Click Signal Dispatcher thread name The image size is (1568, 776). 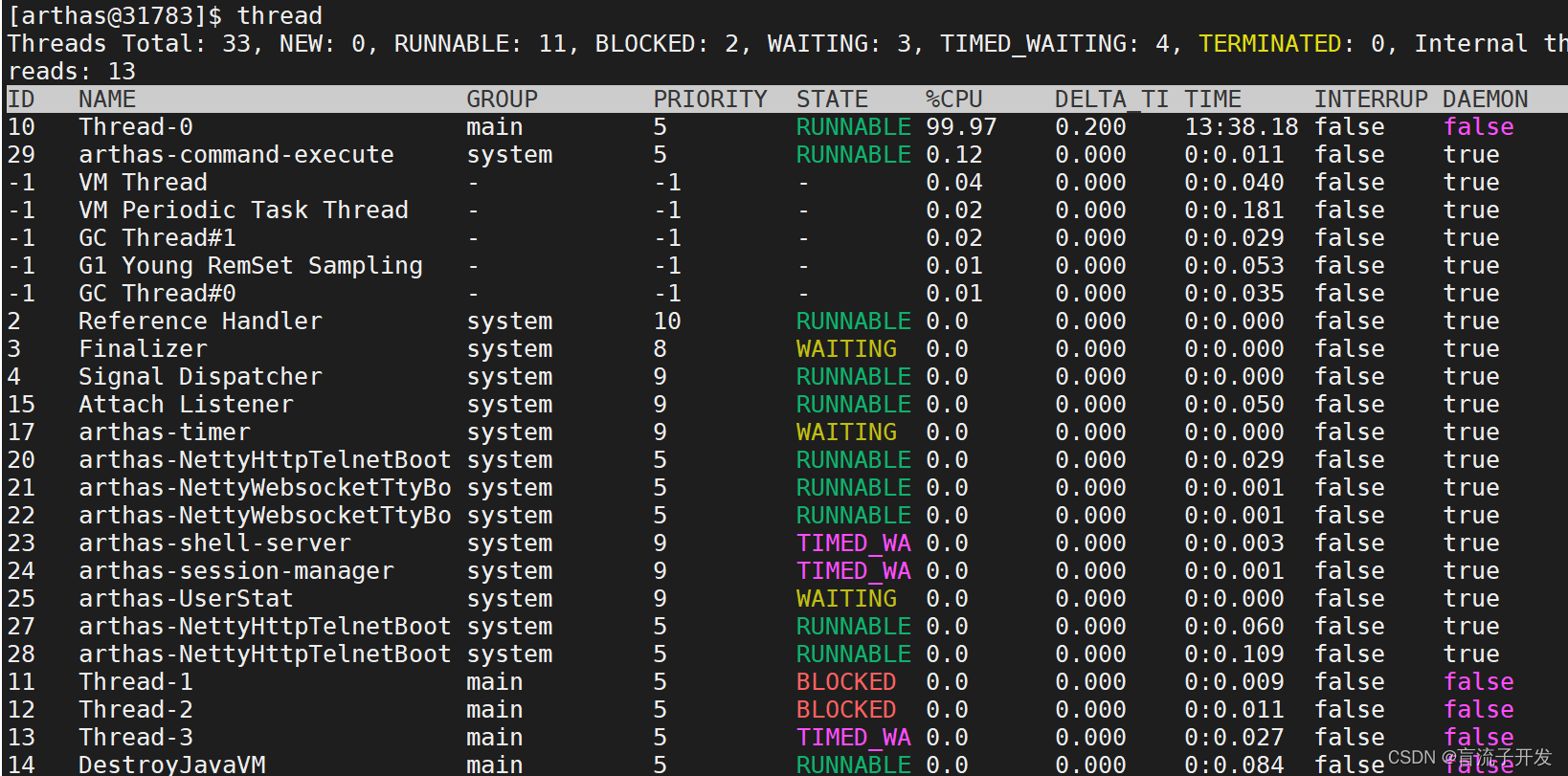pyautogui.click(x=200, y=377)
